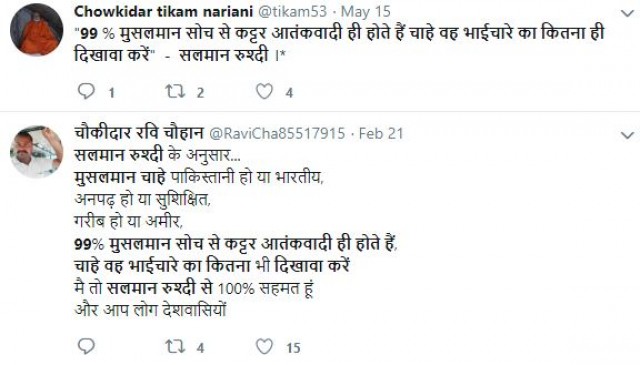Open second tweet's body text
The width and height of the screenshot is (640, 365).
point(236,233)
